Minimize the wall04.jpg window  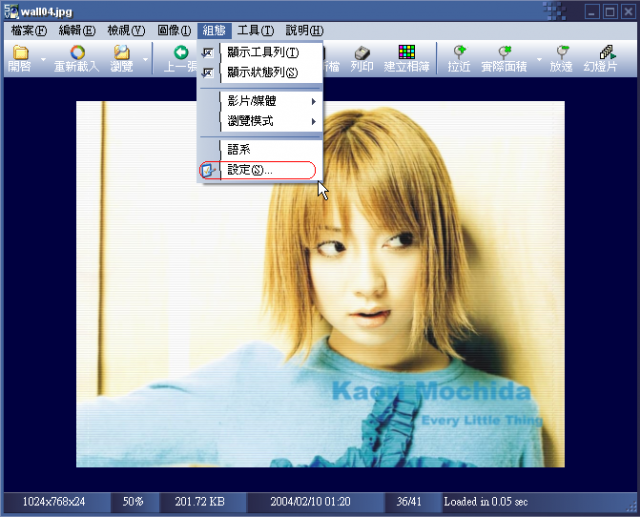[x=592, y=11]
